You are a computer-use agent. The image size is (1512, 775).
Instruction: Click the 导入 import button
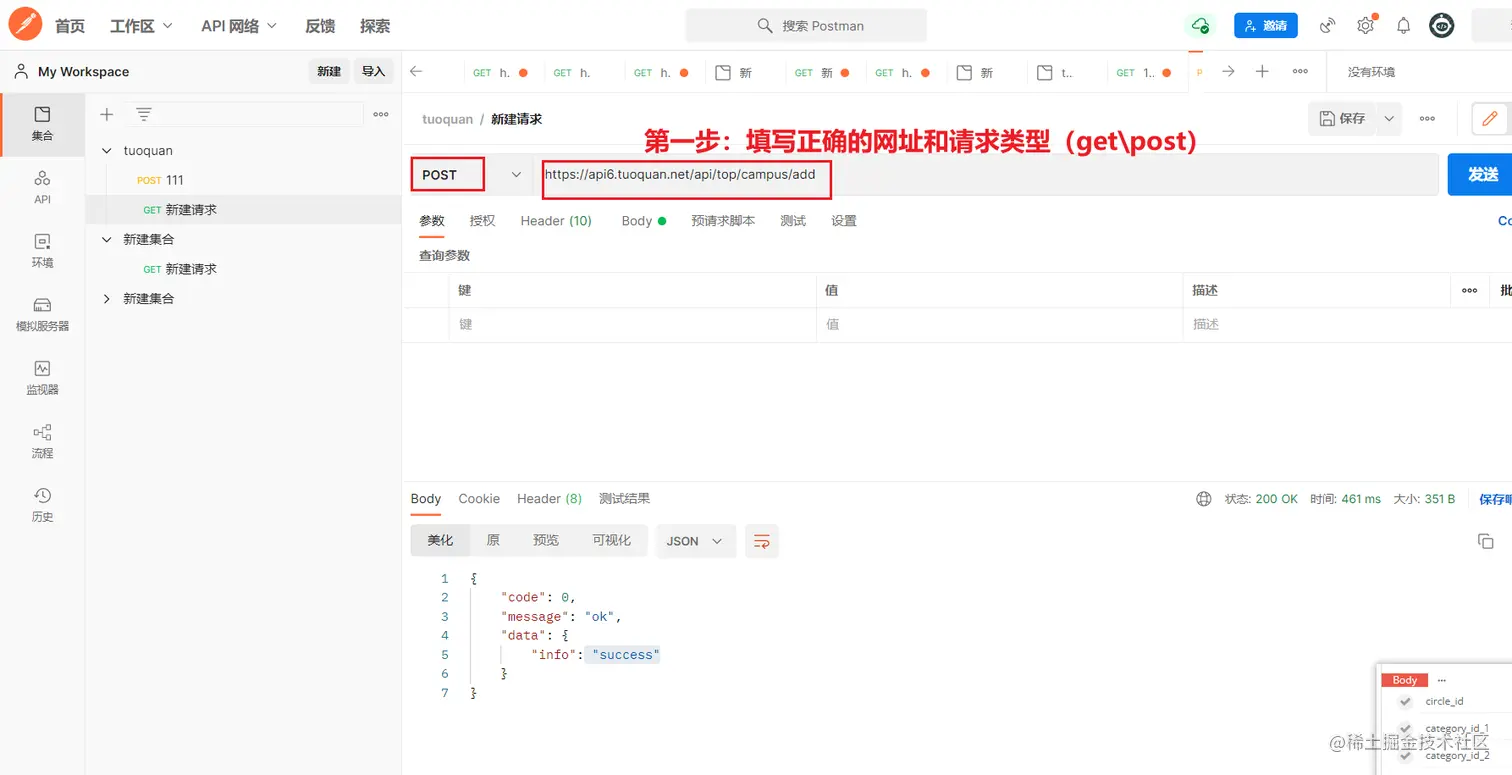tap(373, 71)
